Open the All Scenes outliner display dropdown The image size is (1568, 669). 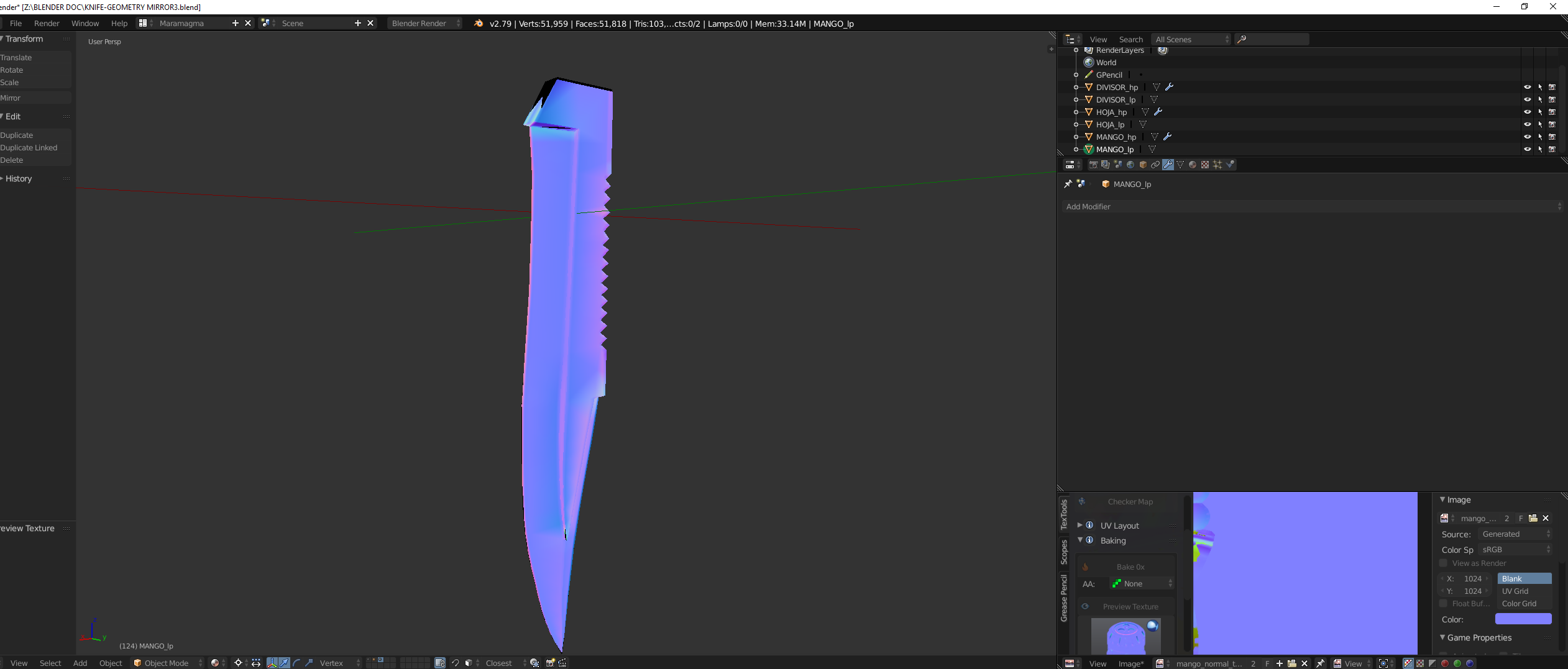pos(1191,39)
